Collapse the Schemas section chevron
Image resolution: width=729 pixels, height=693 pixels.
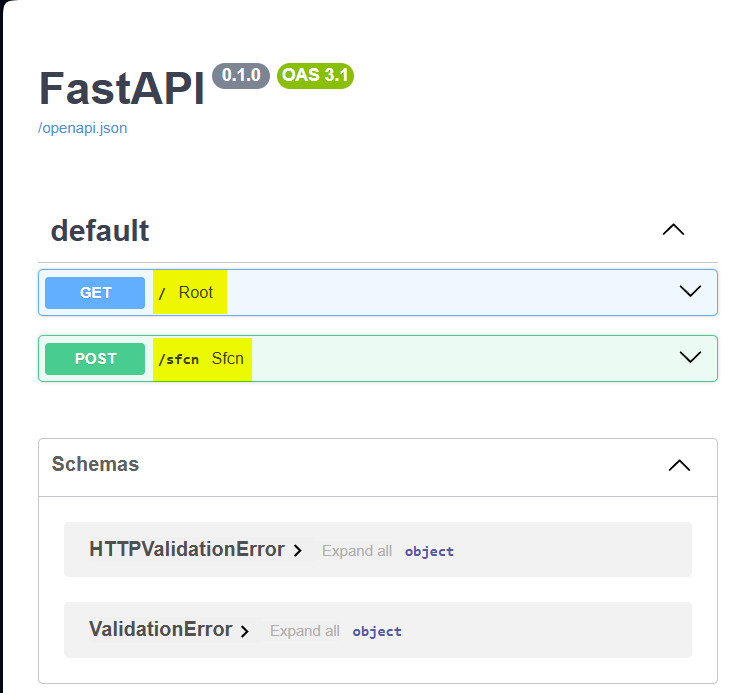pos(679,465)
